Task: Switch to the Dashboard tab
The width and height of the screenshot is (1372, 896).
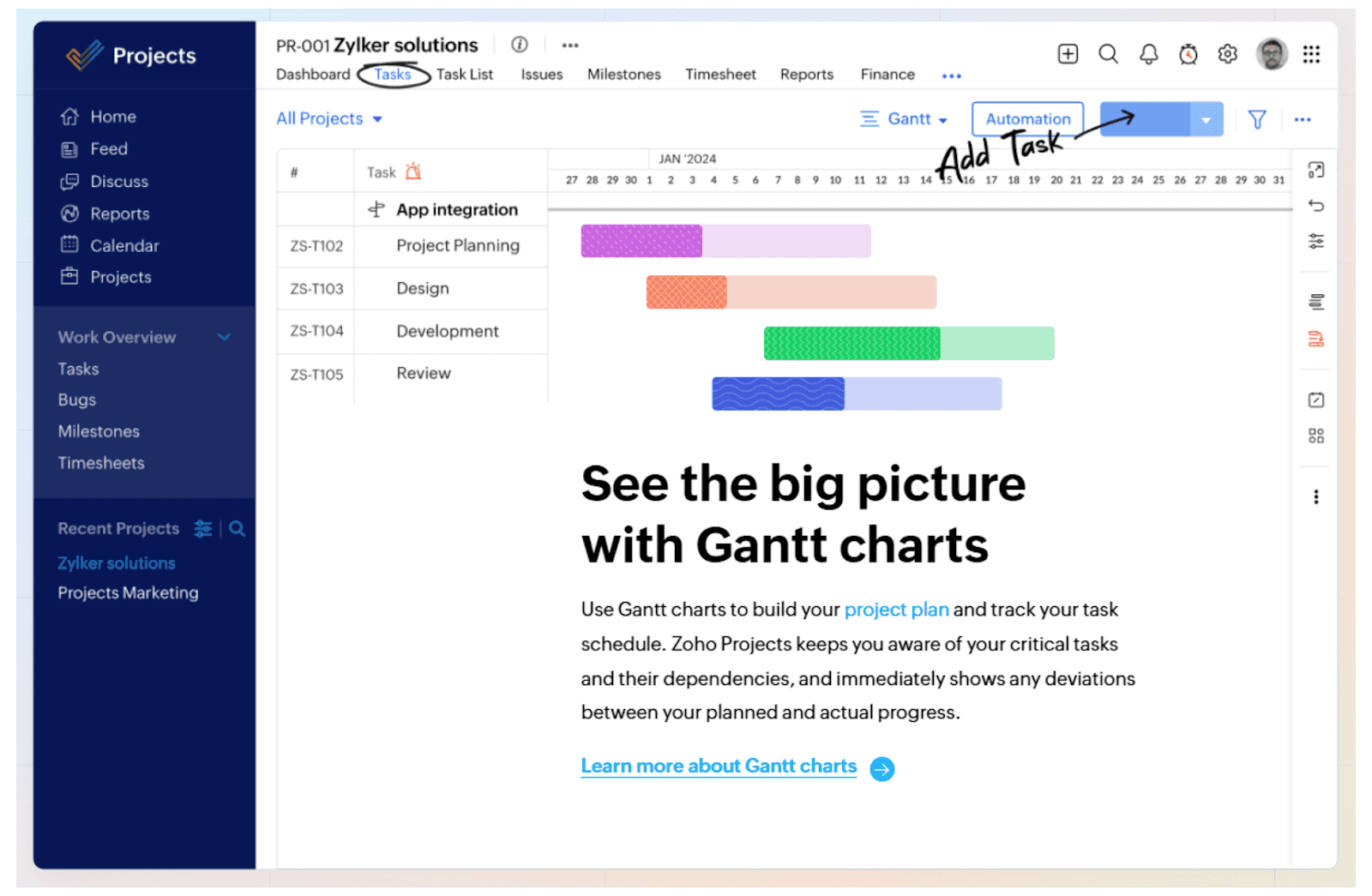Action: pyautogui.click(x=313, y=75)
